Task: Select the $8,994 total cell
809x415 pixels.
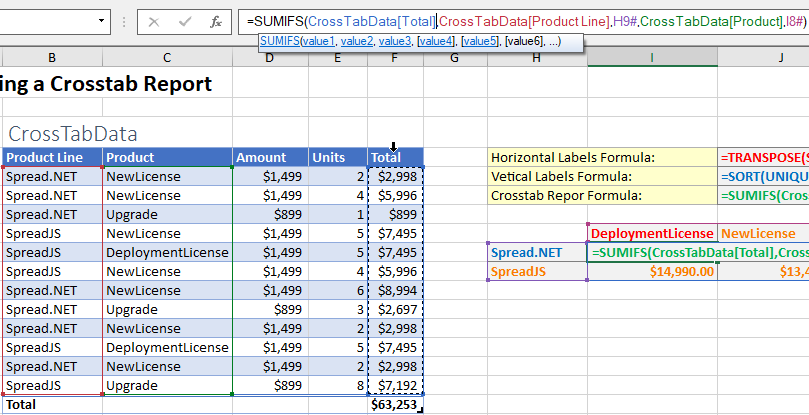Action: point(395,291)
